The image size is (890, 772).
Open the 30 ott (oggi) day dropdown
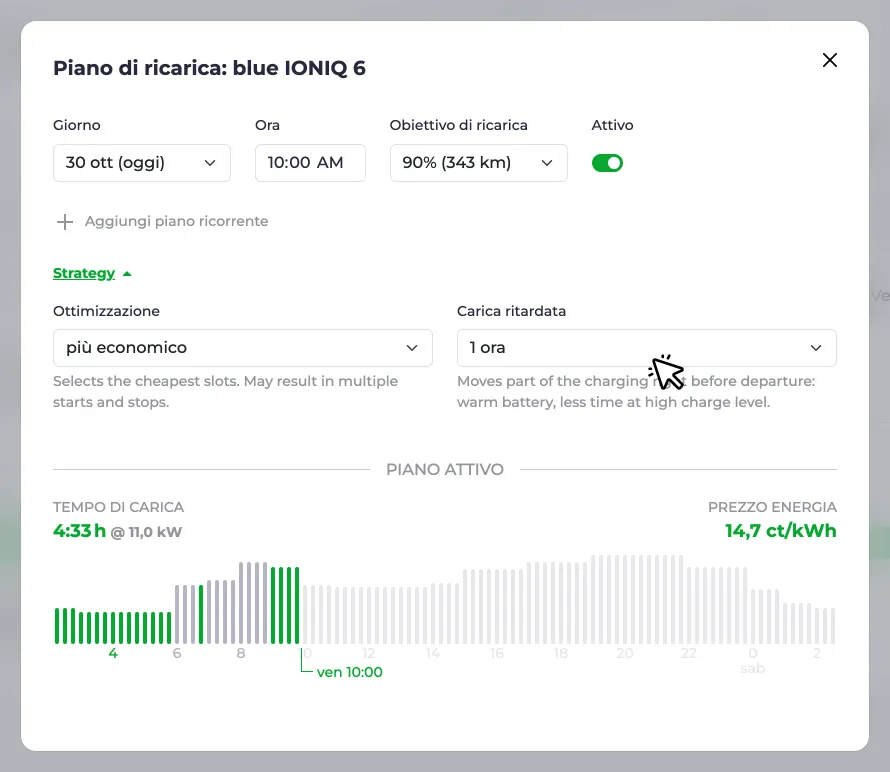(142, 163)
